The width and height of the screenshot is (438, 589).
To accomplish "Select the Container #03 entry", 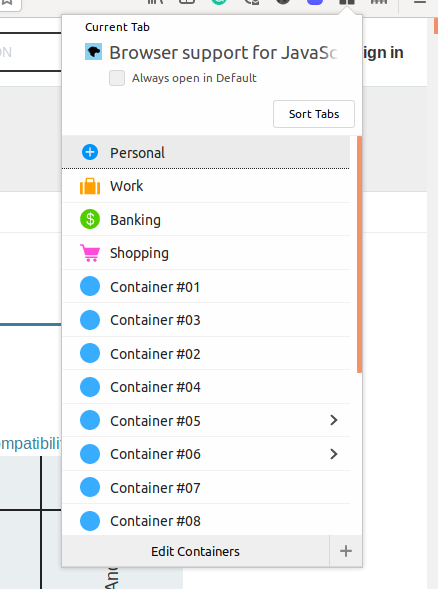I will (x=206, y=320).
